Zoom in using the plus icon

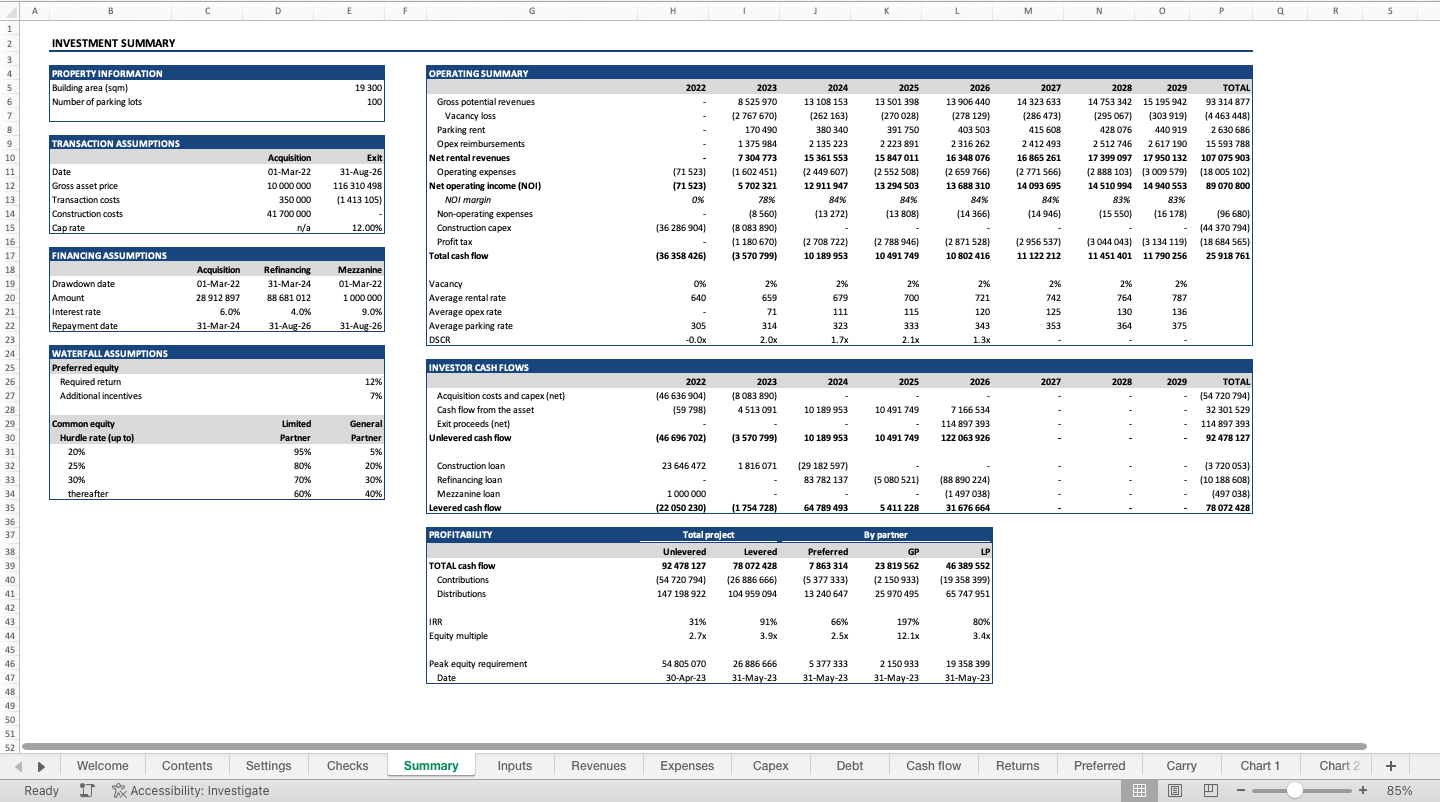point(1362,790)
